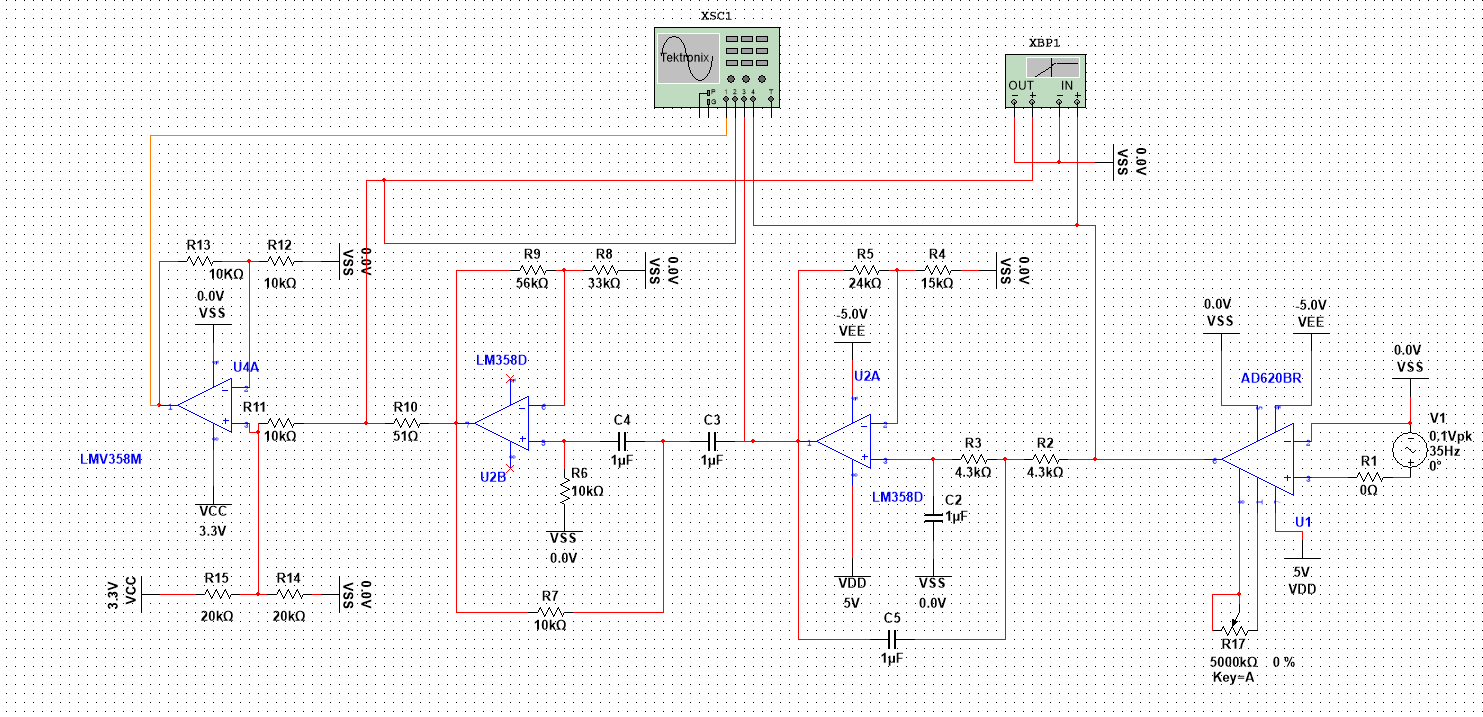Select the C3 capacitor symbol
The width and height of the screenshot is (1483, 717).
[713, 441]
